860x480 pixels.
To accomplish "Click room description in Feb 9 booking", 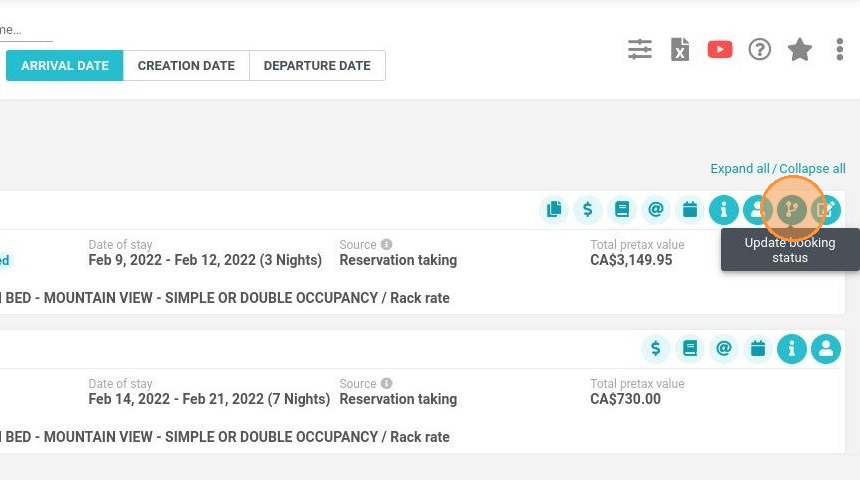I will tap(225, 298).
